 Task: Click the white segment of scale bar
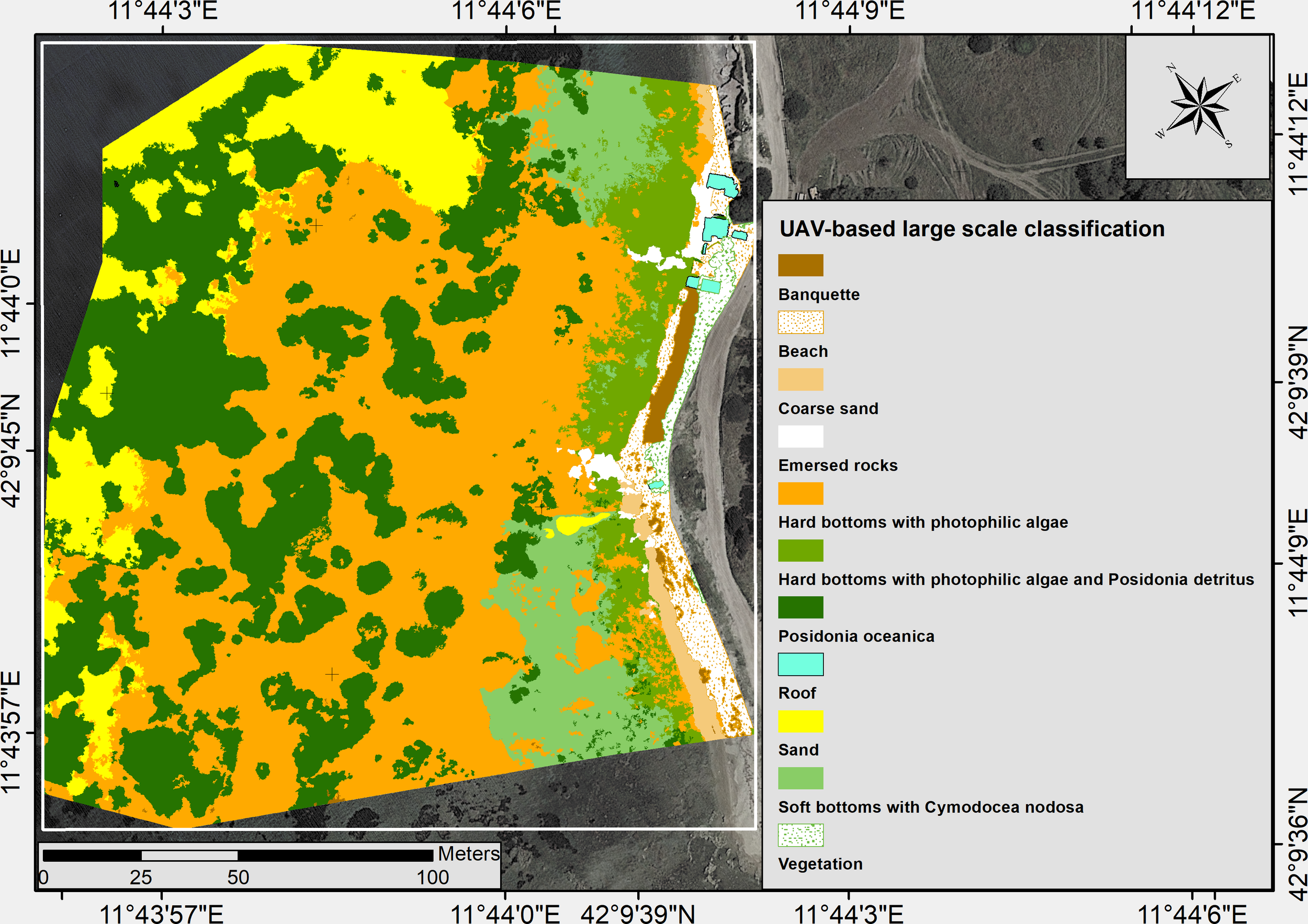189,855
